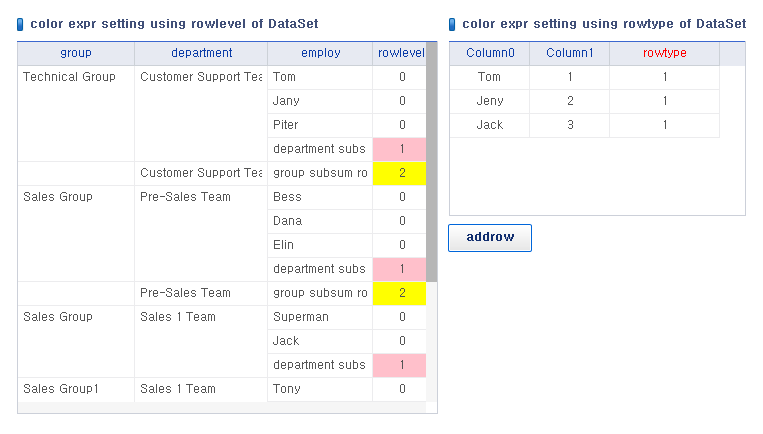The width and height of the screenshot is (763, 434).
Task: Click the yellow rowlevel cell for Pre-Sales Team
Action: click(x=400, y=293)
